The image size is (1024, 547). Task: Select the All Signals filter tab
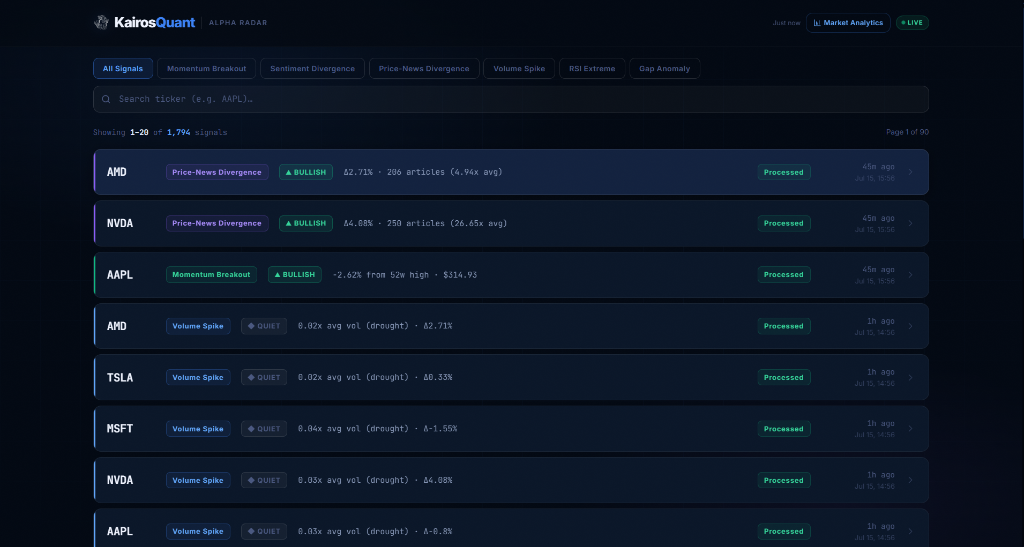coord(123,69)
